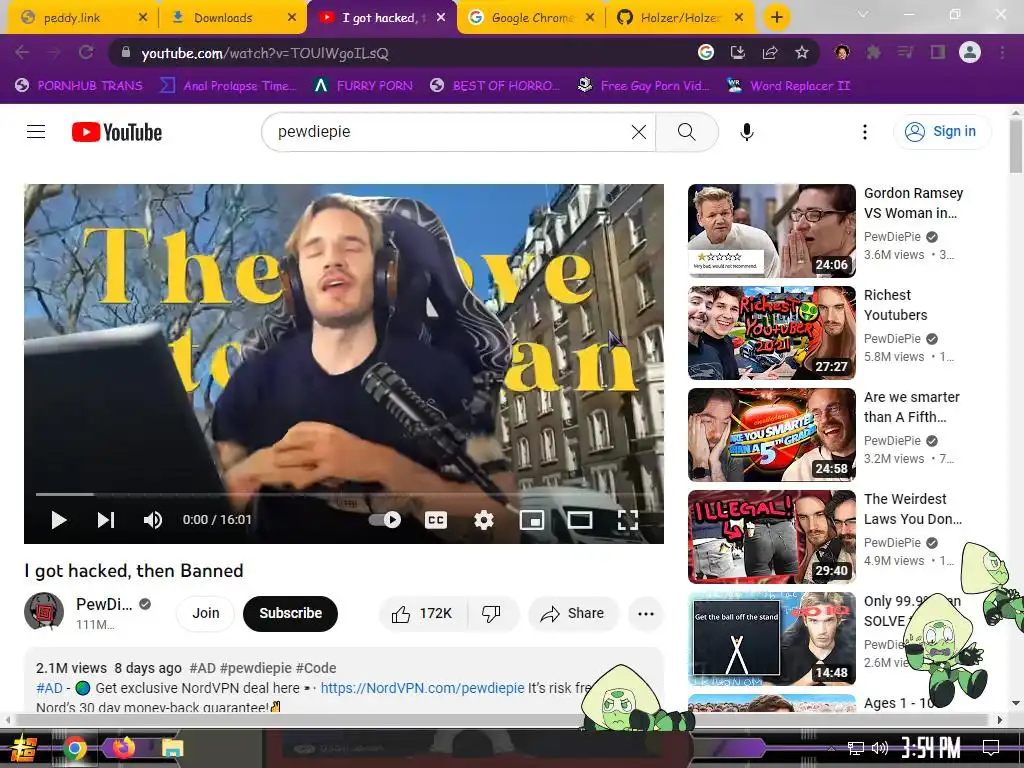Open media control playlist icon

(905, 52)
